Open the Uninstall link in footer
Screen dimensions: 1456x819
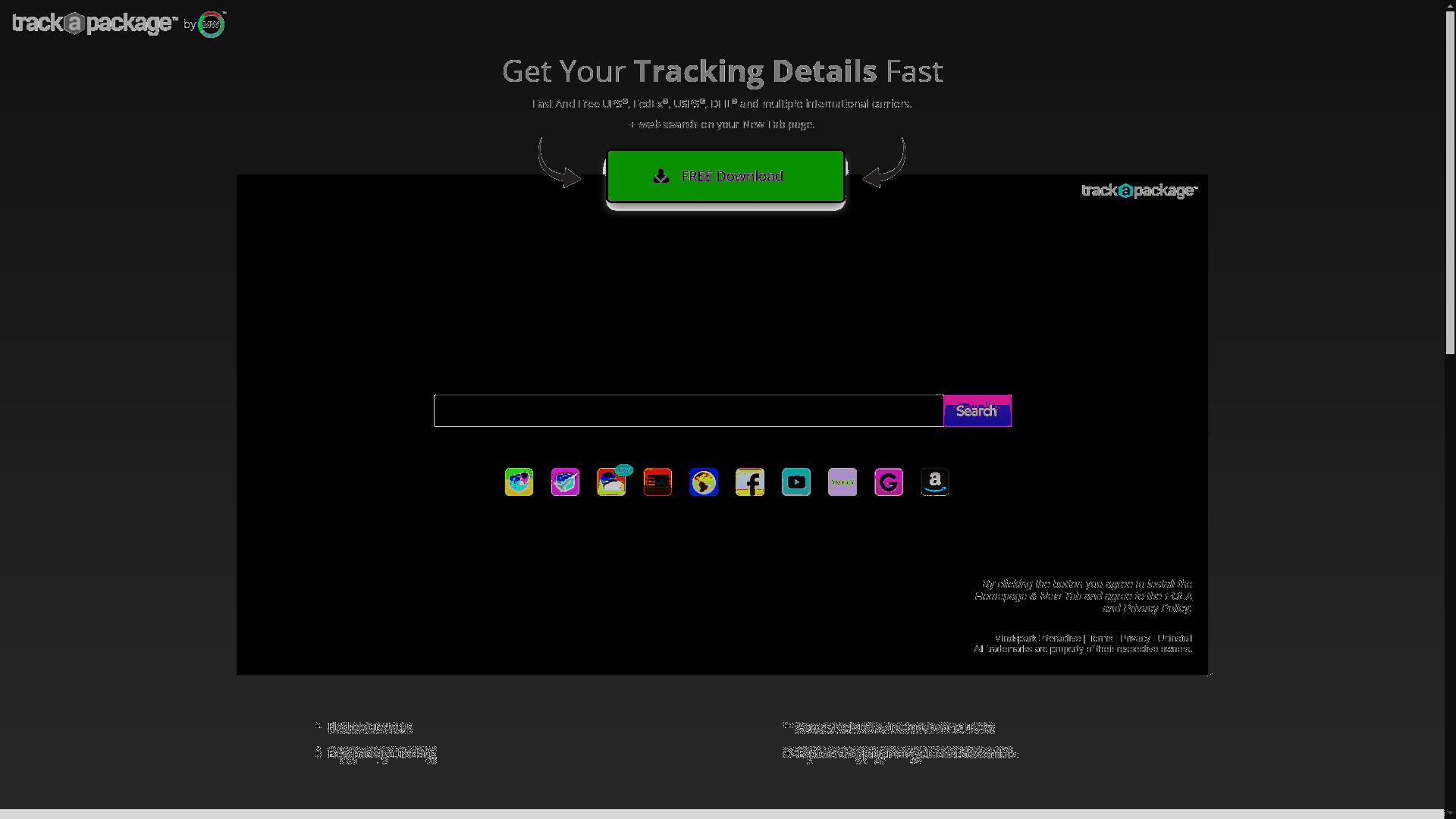click(x=1175, y=639)
